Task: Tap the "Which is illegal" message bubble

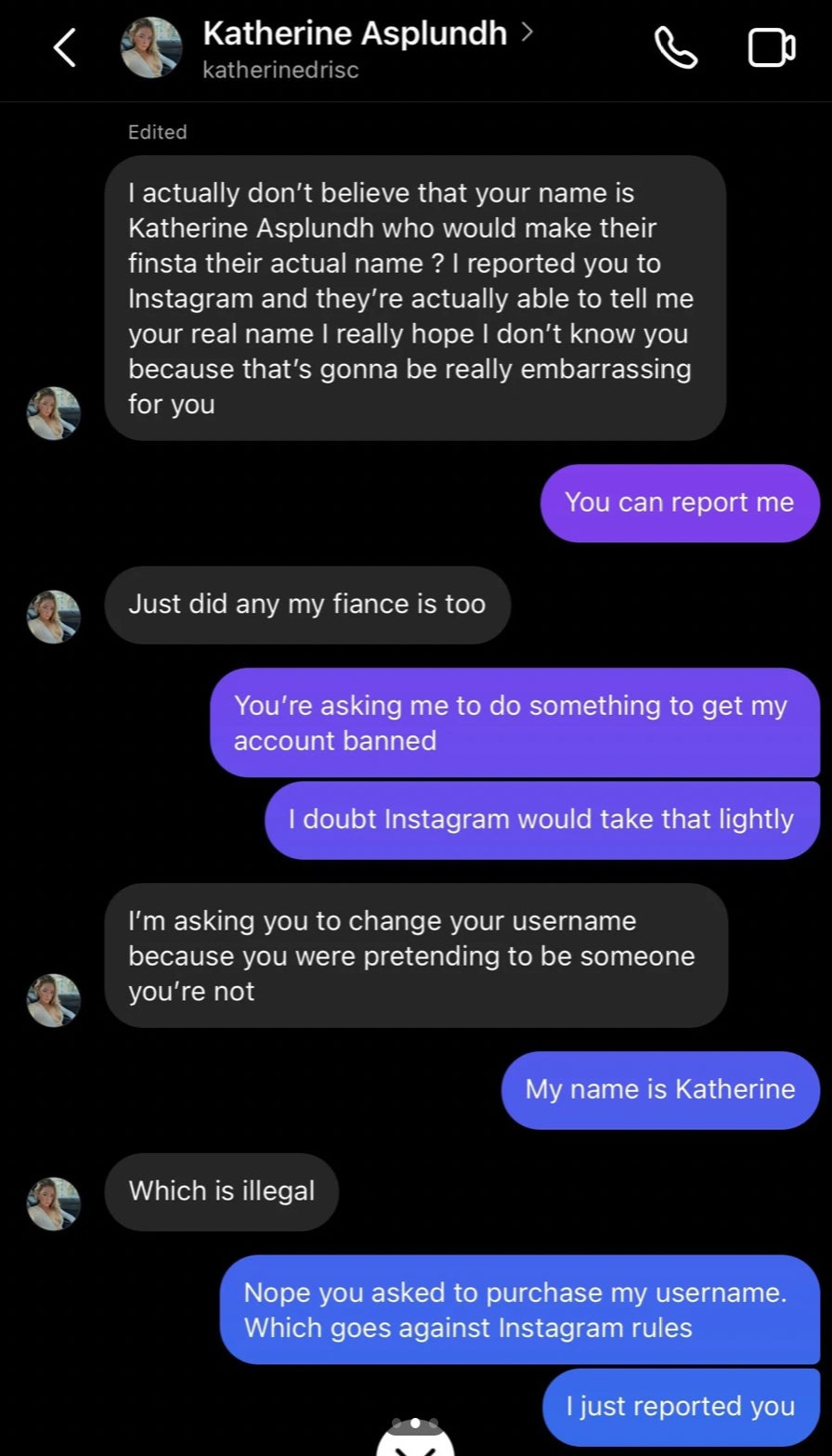Action: click(x=222, y=1191)
